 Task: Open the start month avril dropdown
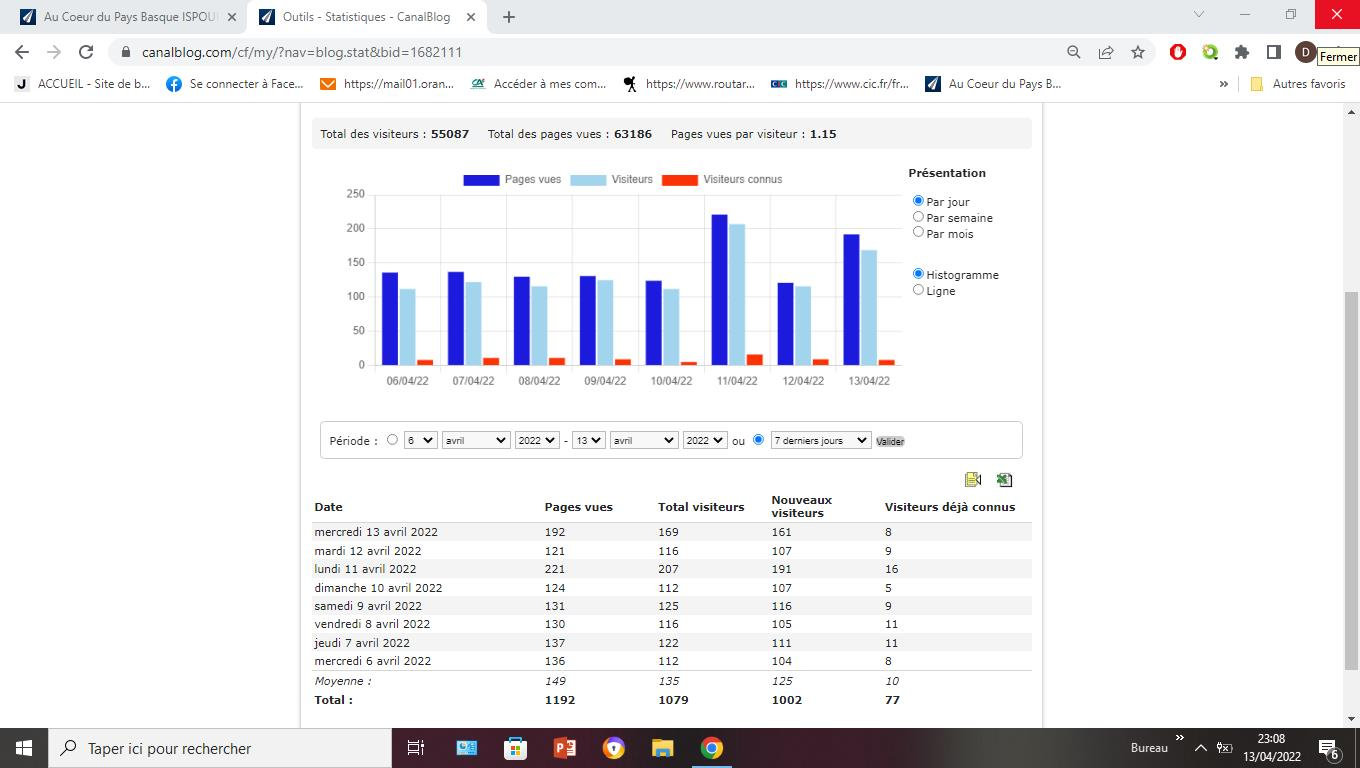coord(476,440)
